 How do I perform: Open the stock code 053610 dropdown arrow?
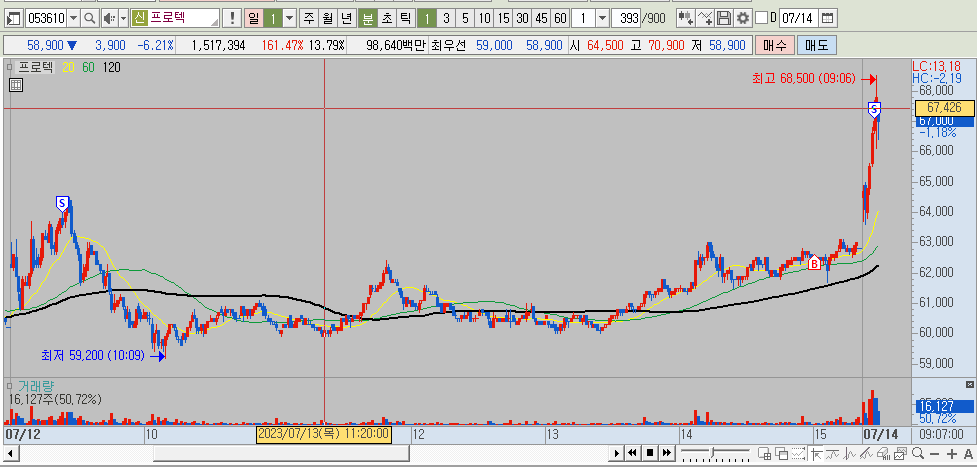(x=74, y=18)
